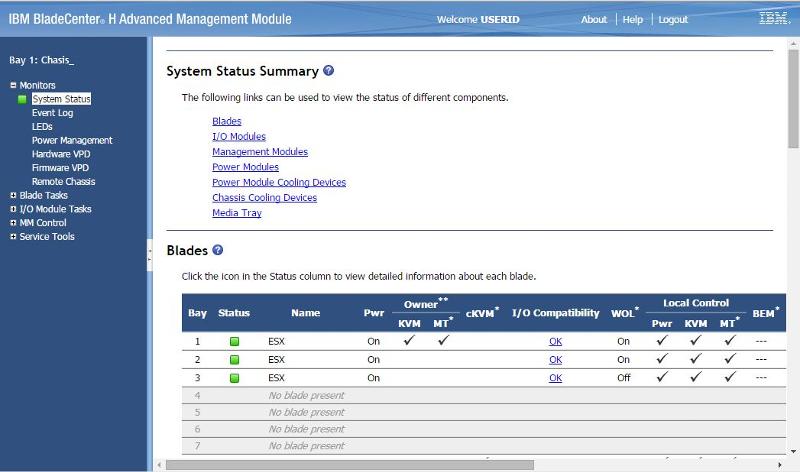This screenshot has height=472, width=800.
Task: Open the Event Log page
Action: click(53, 113)
